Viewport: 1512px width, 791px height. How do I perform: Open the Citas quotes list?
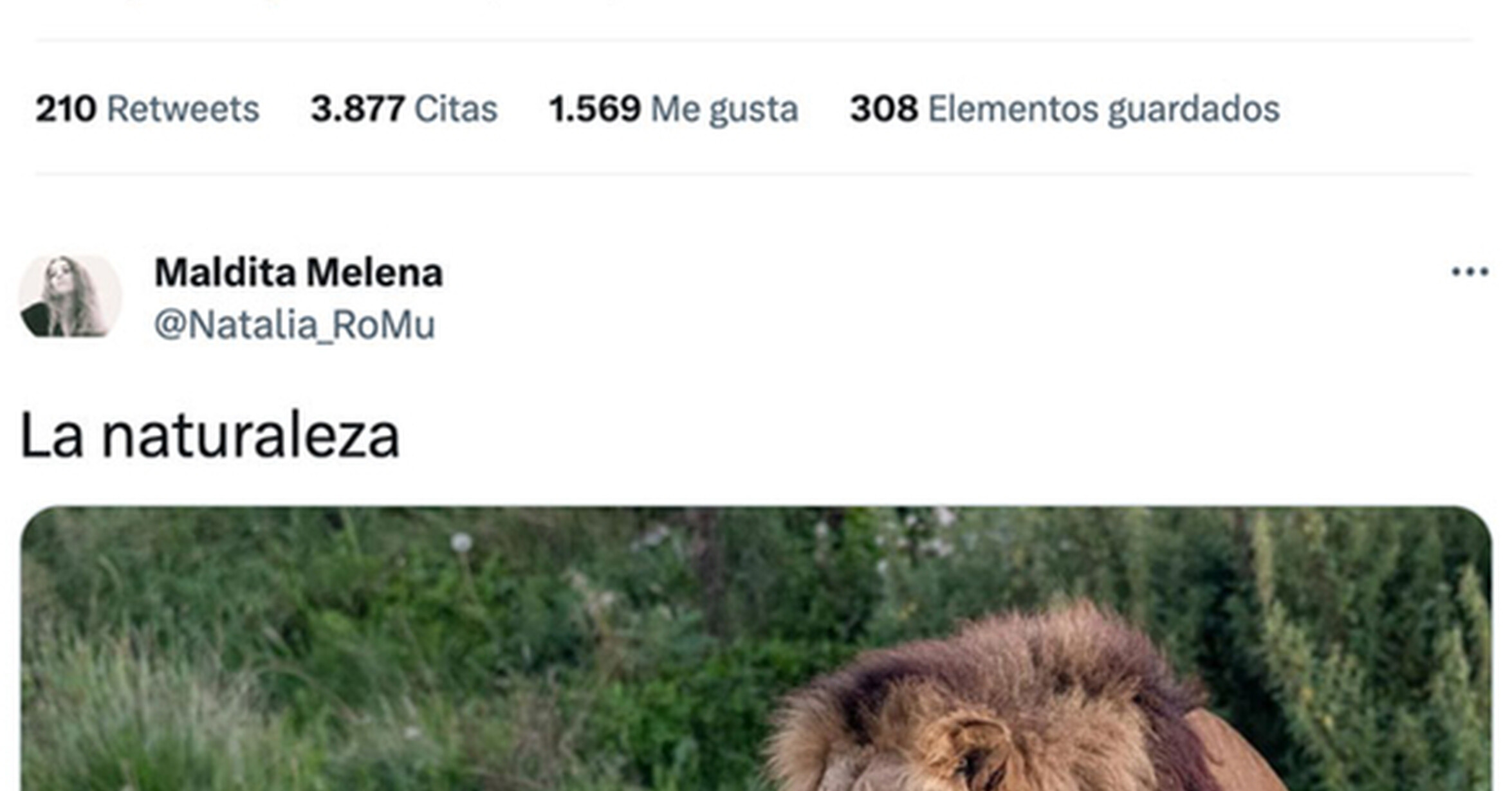coord(456,109)
